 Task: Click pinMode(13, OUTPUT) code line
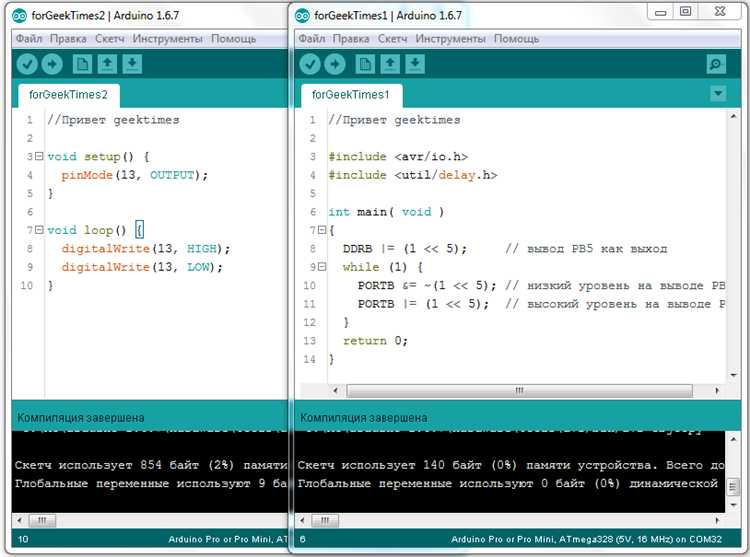pos(134,175)
